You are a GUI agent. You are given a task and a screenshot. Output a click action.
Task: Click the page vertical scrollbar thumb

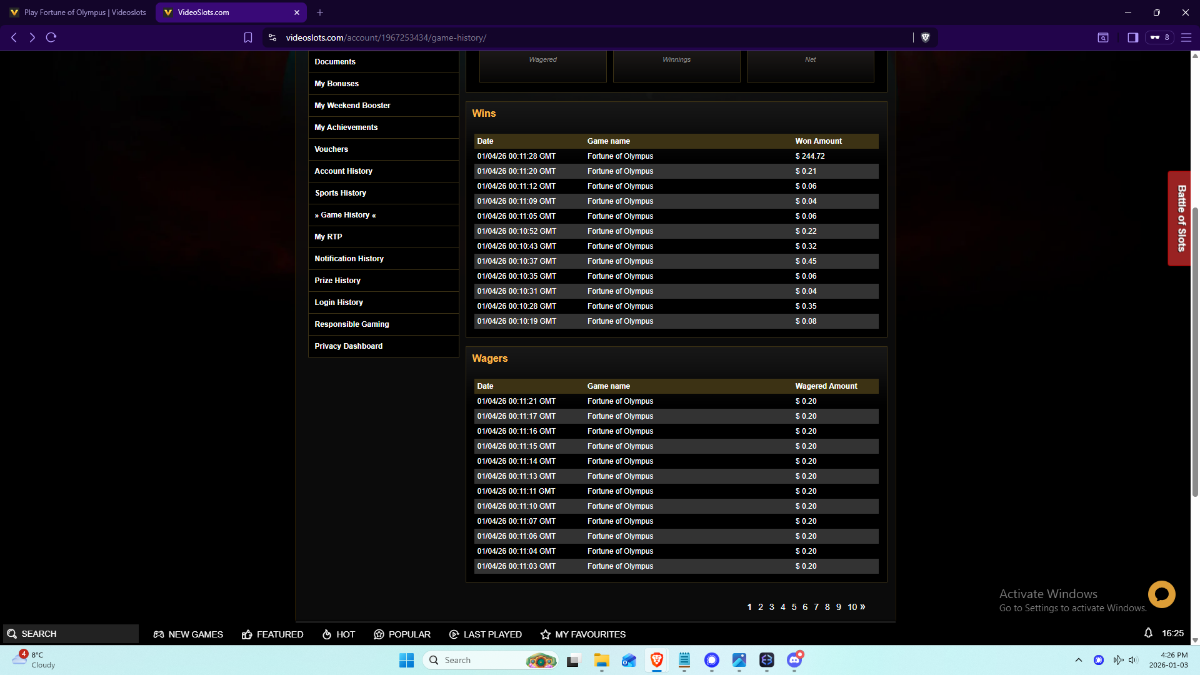[x=1195, y=350]
